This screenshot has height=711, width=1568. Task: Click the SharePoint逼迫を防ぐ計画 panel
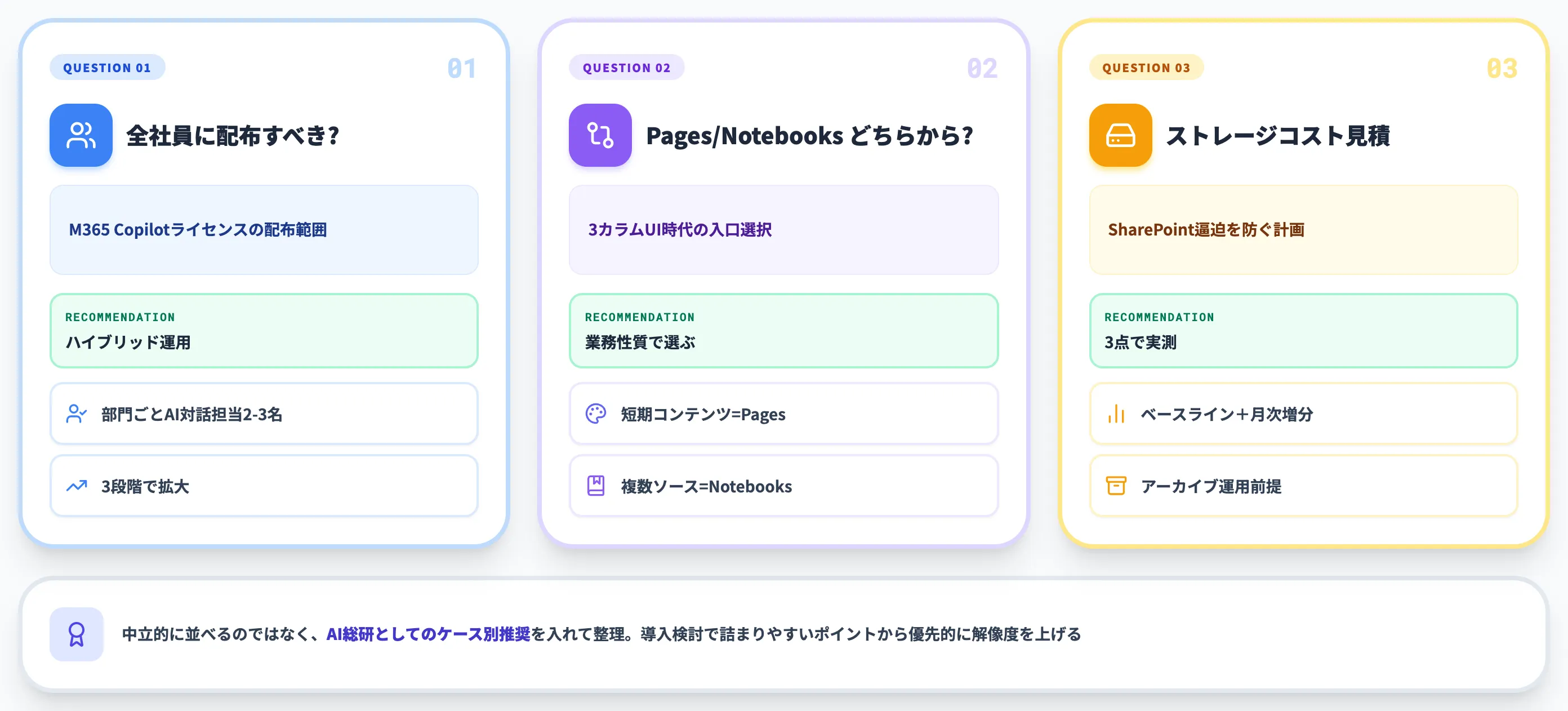click(x=1303, y=229)
